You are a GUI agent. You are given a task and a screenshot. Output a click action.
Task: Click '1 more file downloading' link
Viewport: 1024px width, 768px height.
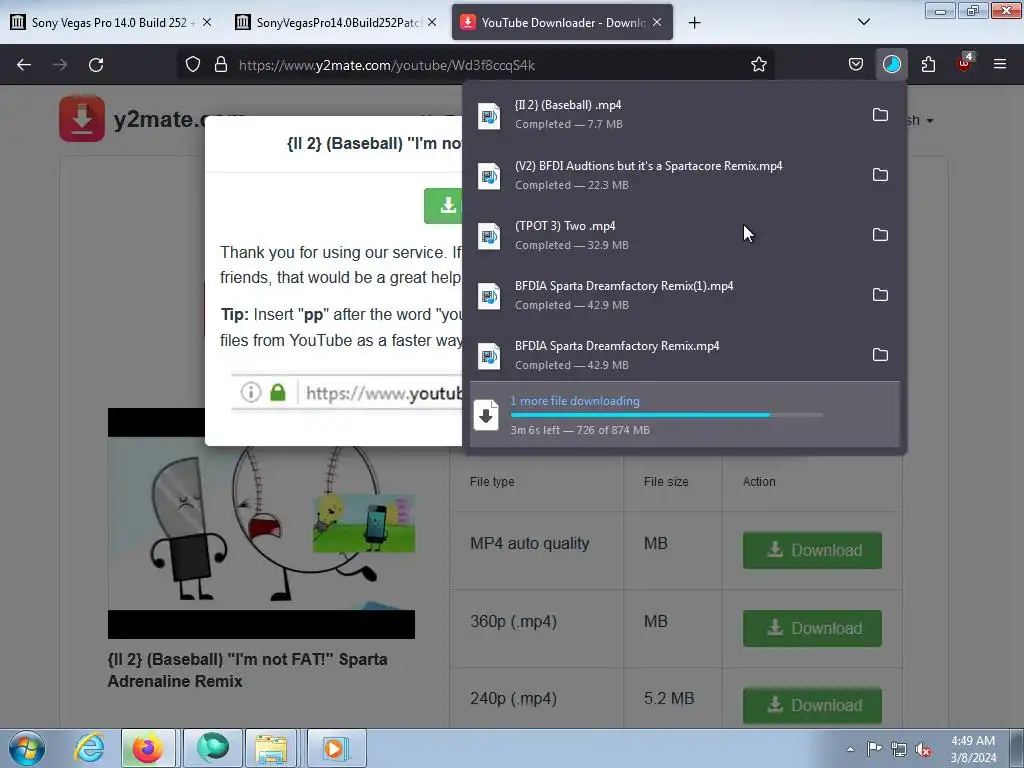[575, 401]
